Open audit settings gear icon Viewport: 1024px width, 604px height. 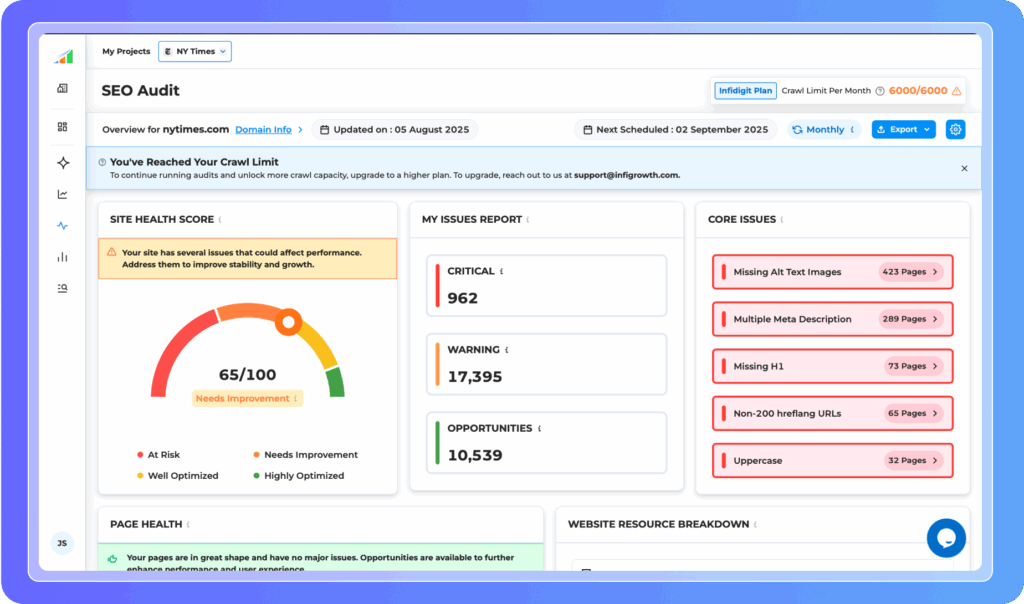tap(955, 129)
